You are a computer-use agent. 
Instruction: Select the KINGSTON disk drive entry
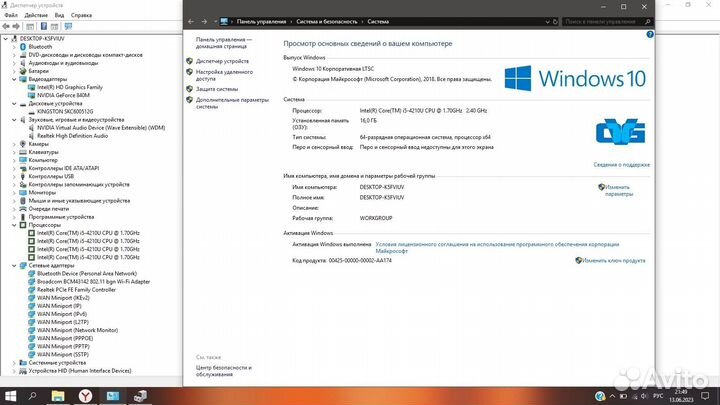[x=65, y=112]
